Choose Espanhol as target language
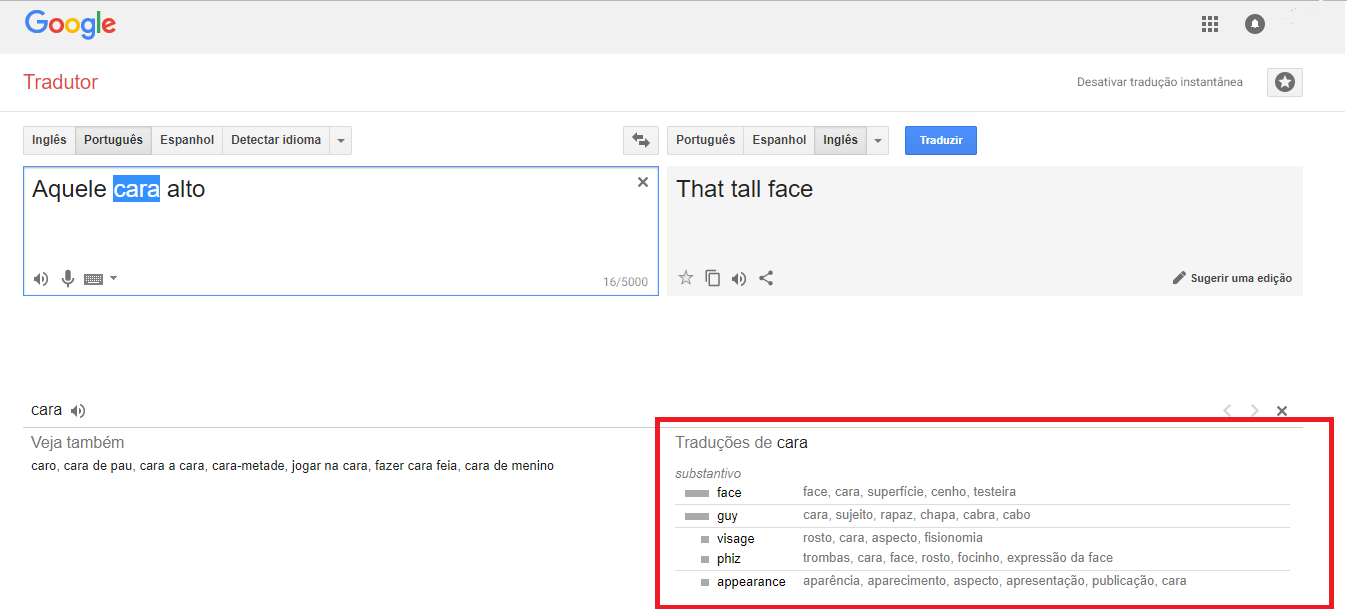 click(x=779, y=140)
